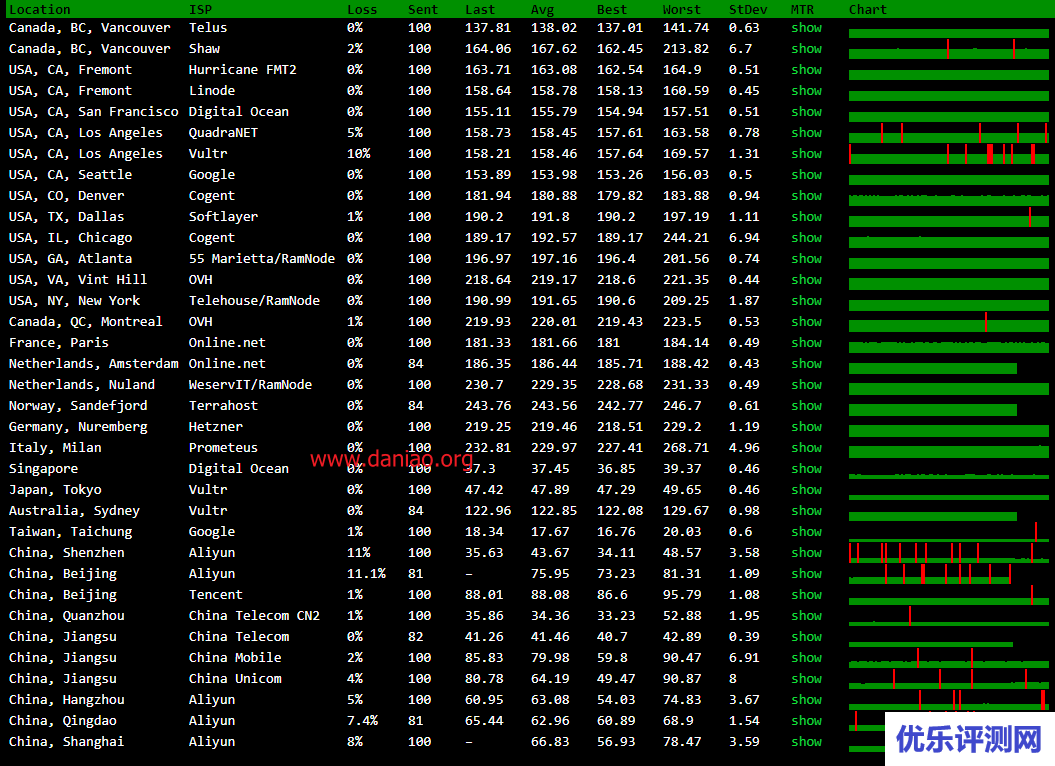Click the Best column header
The image size is (1055, 766).
click(612, 9)
